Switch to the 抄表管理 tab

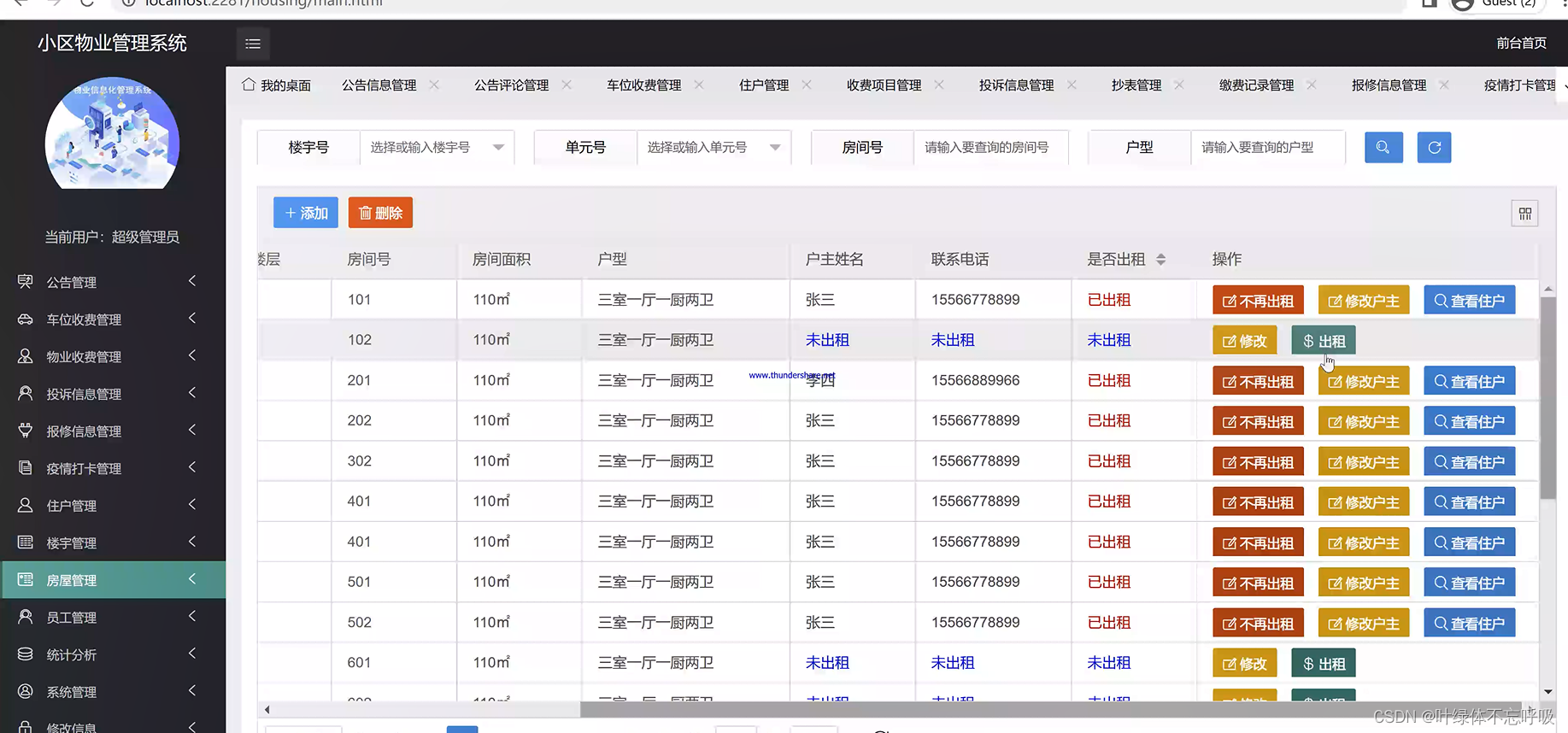pyautogui.click(x=1136, y=85)
